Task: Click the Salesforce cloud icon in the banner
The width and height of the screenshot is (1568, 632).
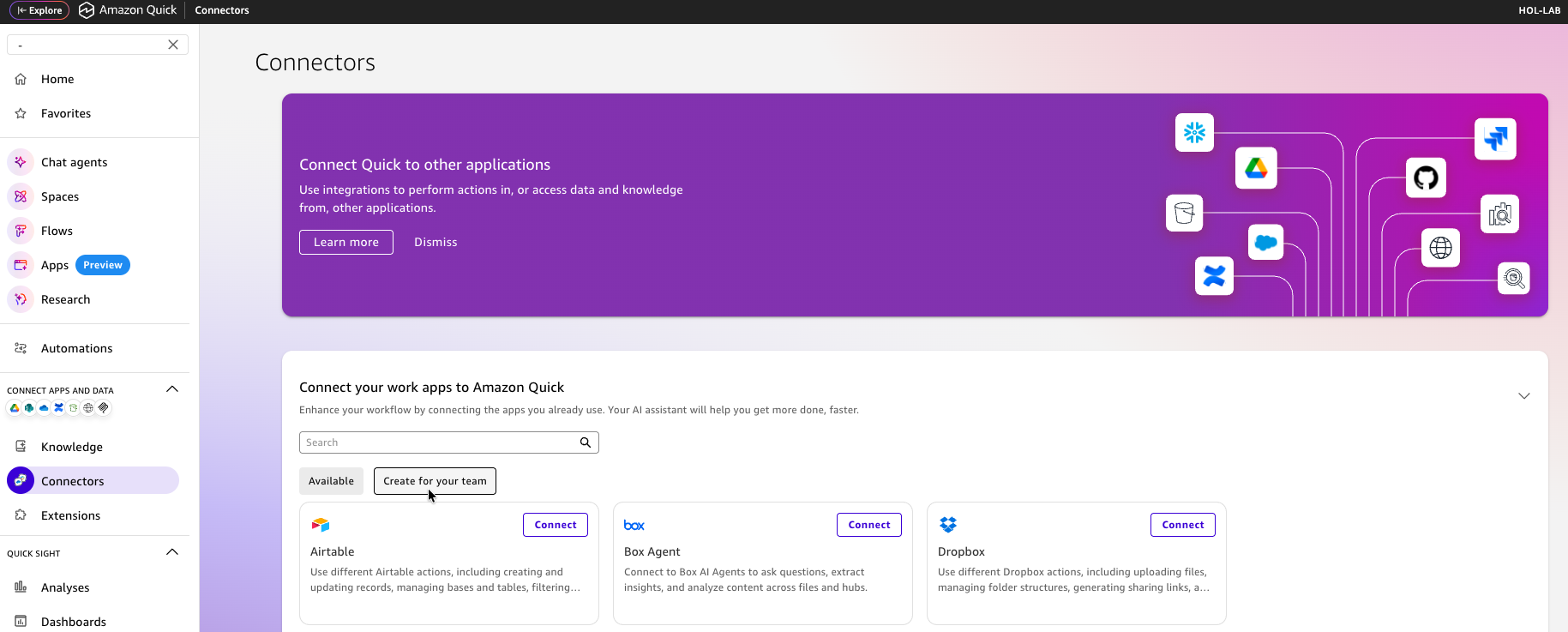Action: pos(1265,243)
